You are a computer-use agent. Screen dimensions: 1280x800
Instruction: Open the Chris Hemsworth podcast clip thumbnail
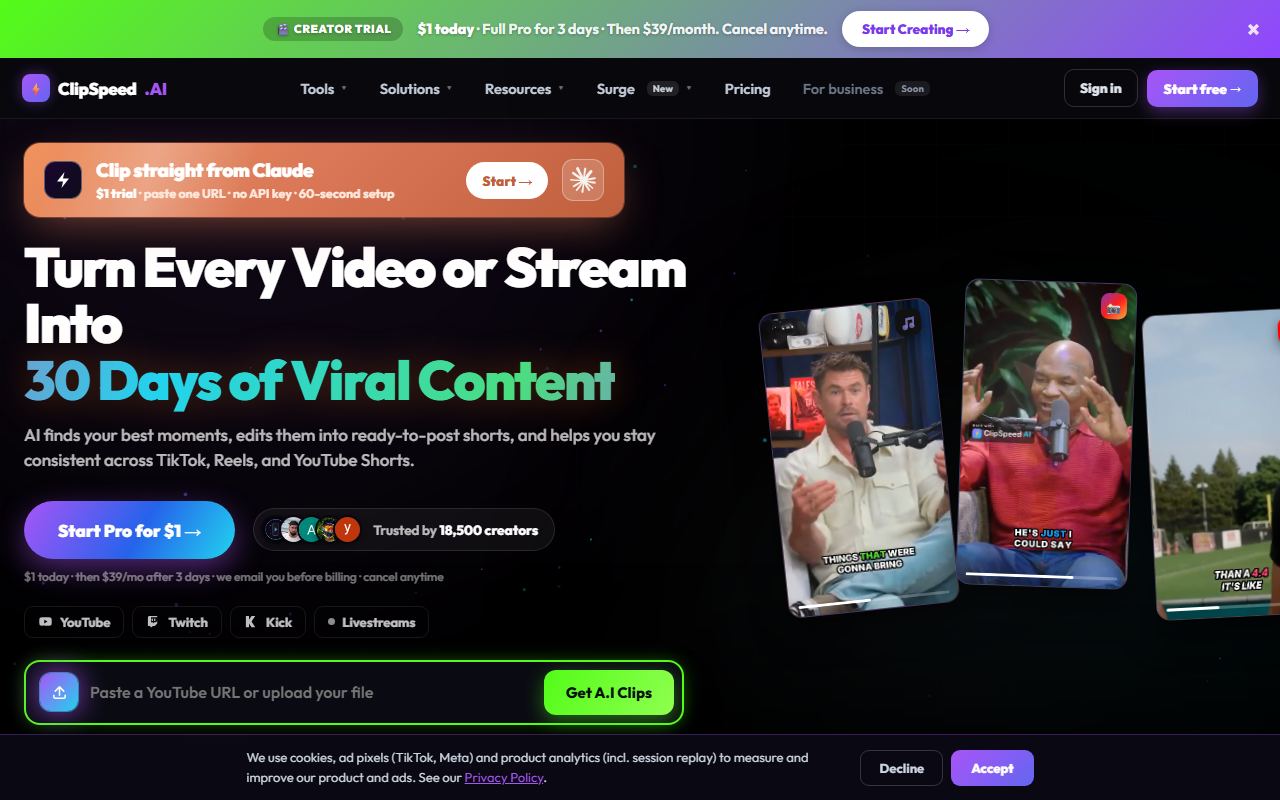(859, 457)
